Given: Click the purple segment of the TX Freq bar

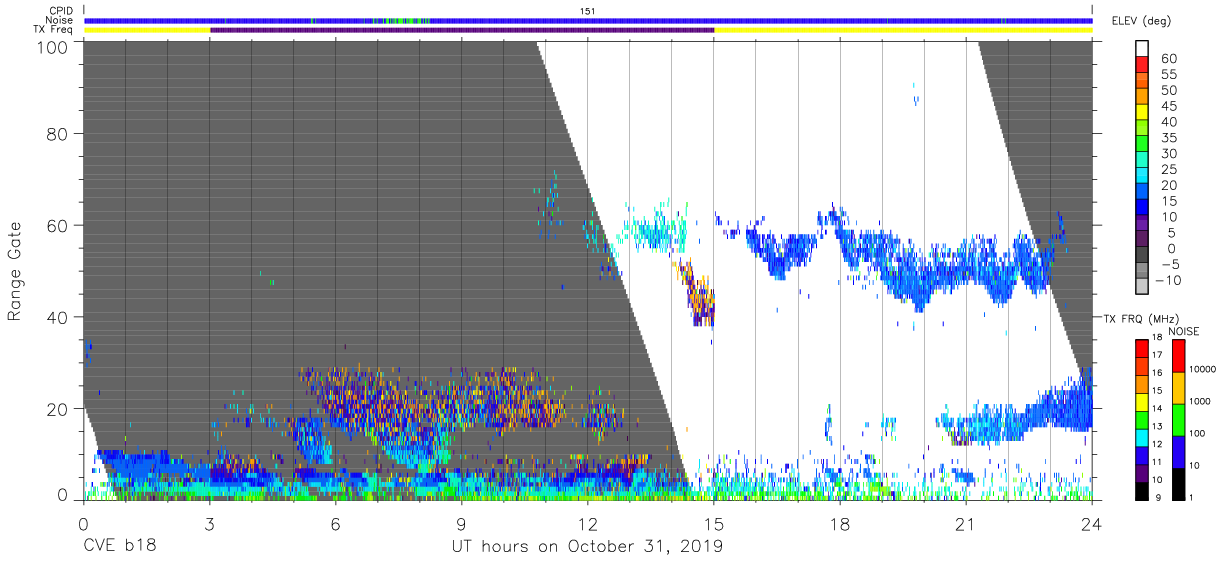Looking at the screenshot, I should [462, 30].
